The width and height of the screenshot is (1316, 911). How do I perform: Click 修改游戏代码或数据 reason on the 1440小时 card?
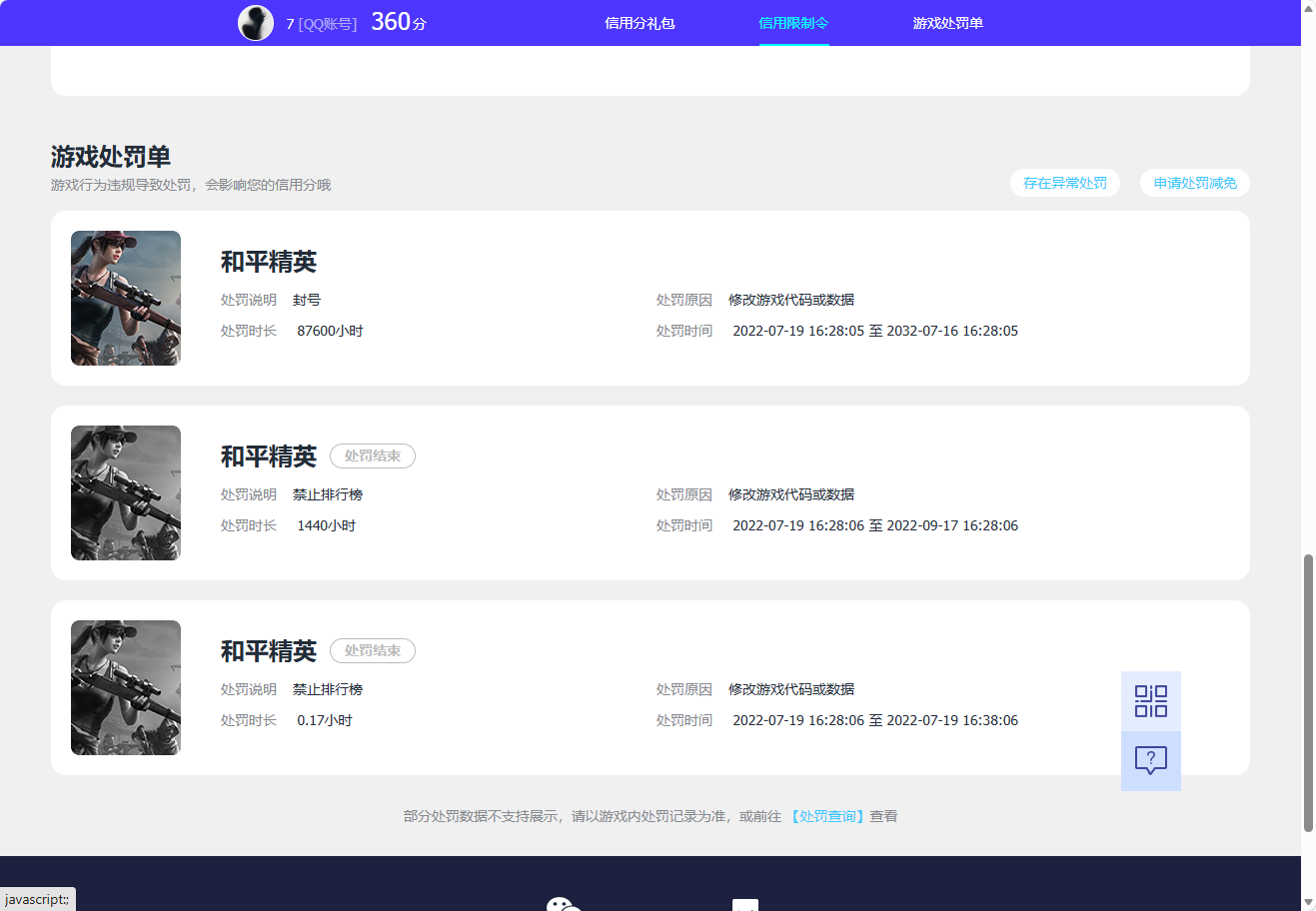(791, 494)
